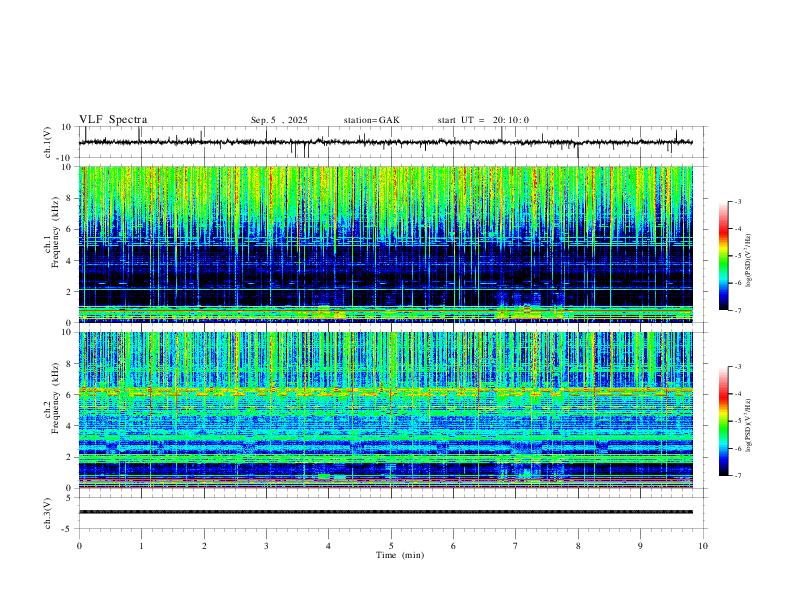
Task: Click the upper PSD color bar
Action: 723,256
